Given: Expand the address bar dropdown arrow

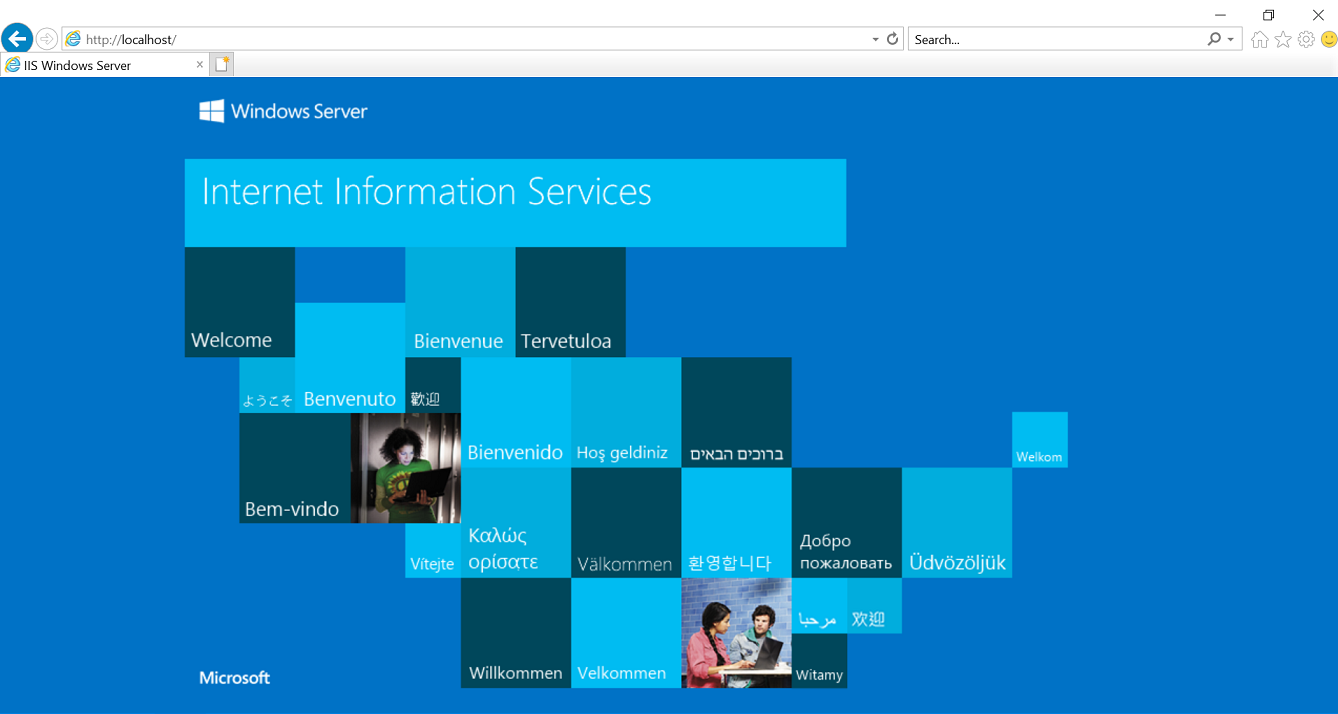Looking at the screenshot, I should pos(875,39).
